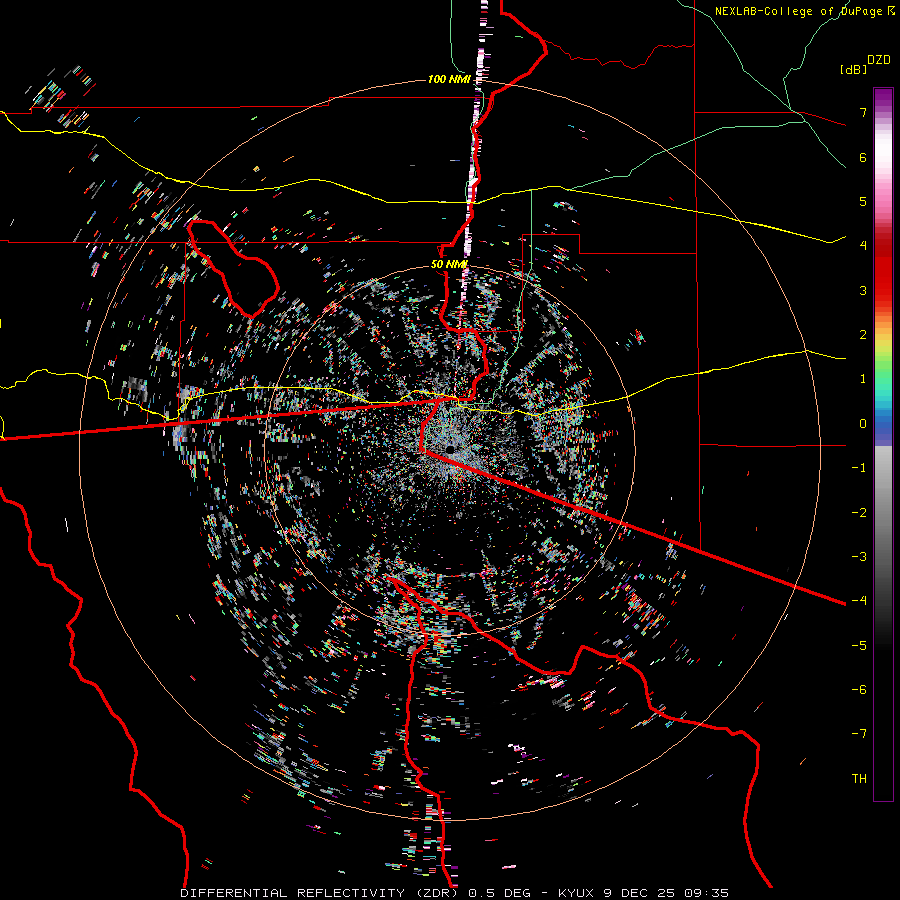
Task: Click the 50 NMI range ring label
Action: [x=449, y=265]
